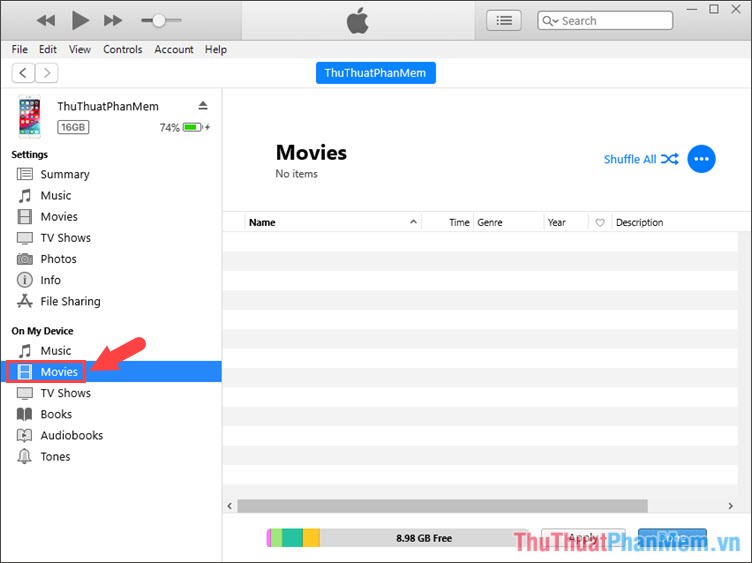Open the File menu

pos(20,49)
